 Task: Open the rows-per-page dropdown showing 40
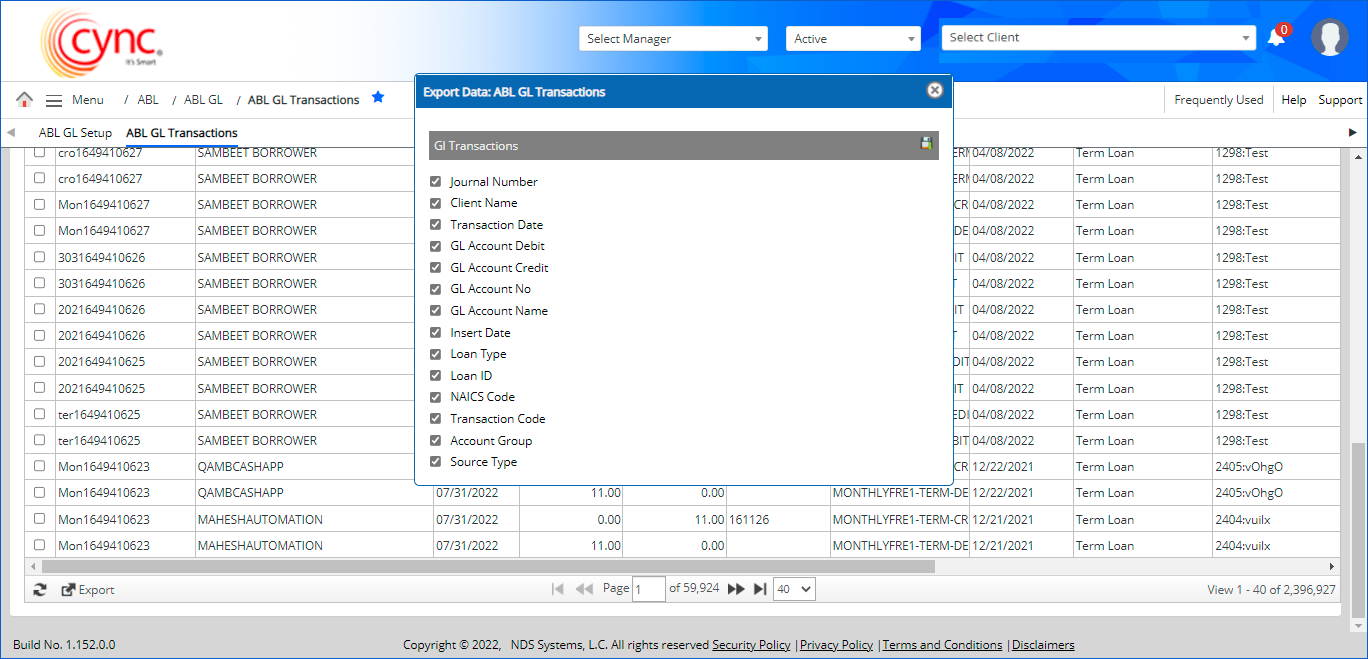794,589
